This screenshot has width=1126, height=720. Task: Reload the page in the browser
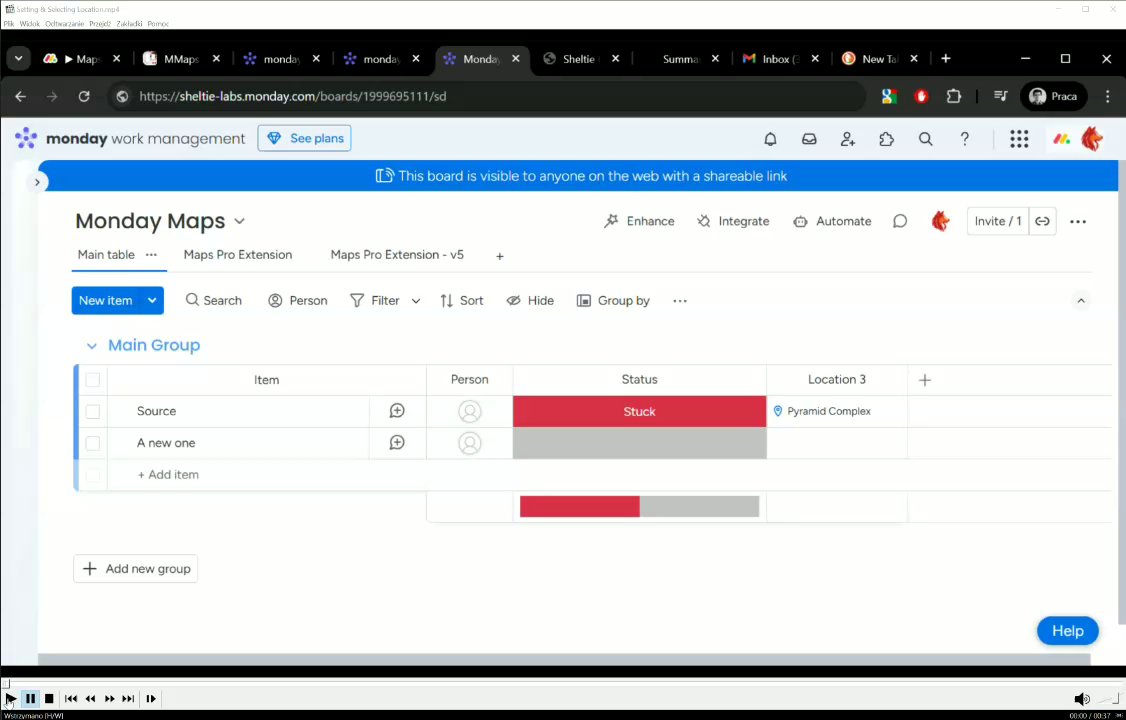tap(84, 96)
